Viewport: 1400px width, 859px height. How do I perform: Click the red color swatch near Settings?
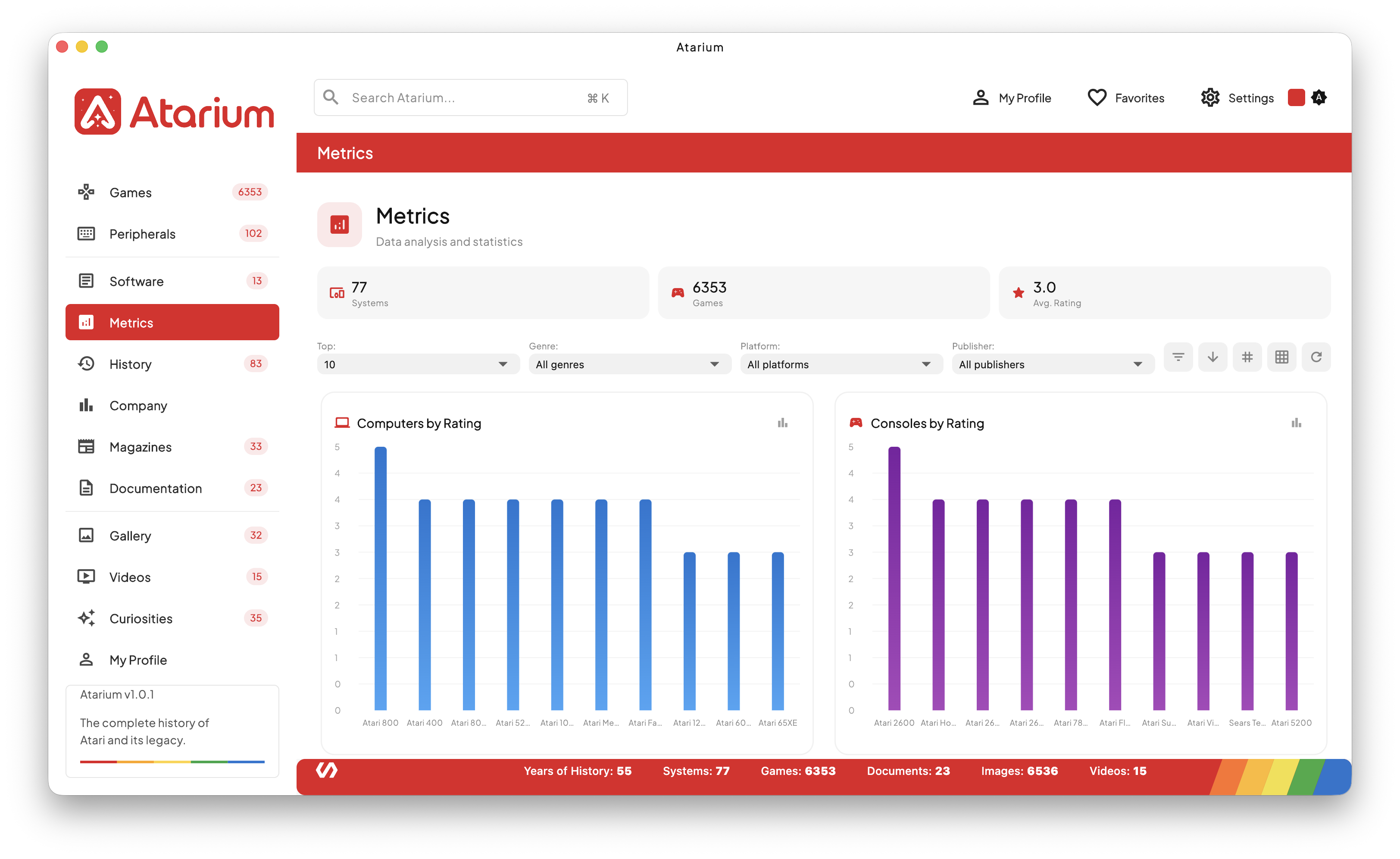[1296, 98]
